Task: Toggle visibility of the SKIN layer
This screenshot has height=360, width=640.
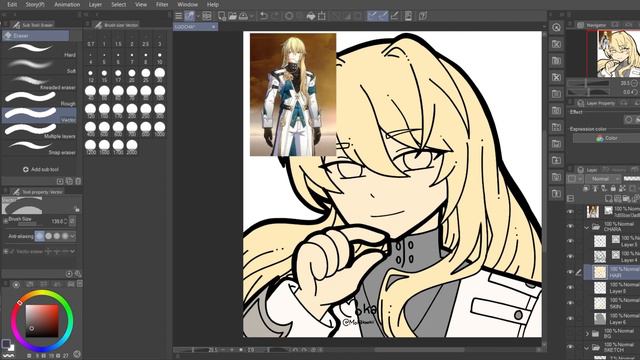Action: pos(571,303)
